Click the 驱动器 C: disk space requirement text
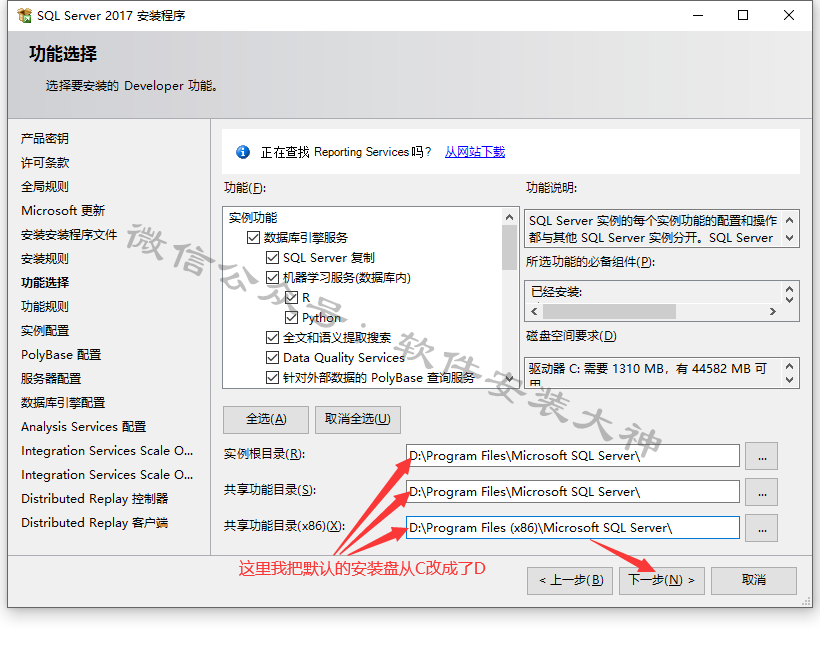 pos(647,369)
